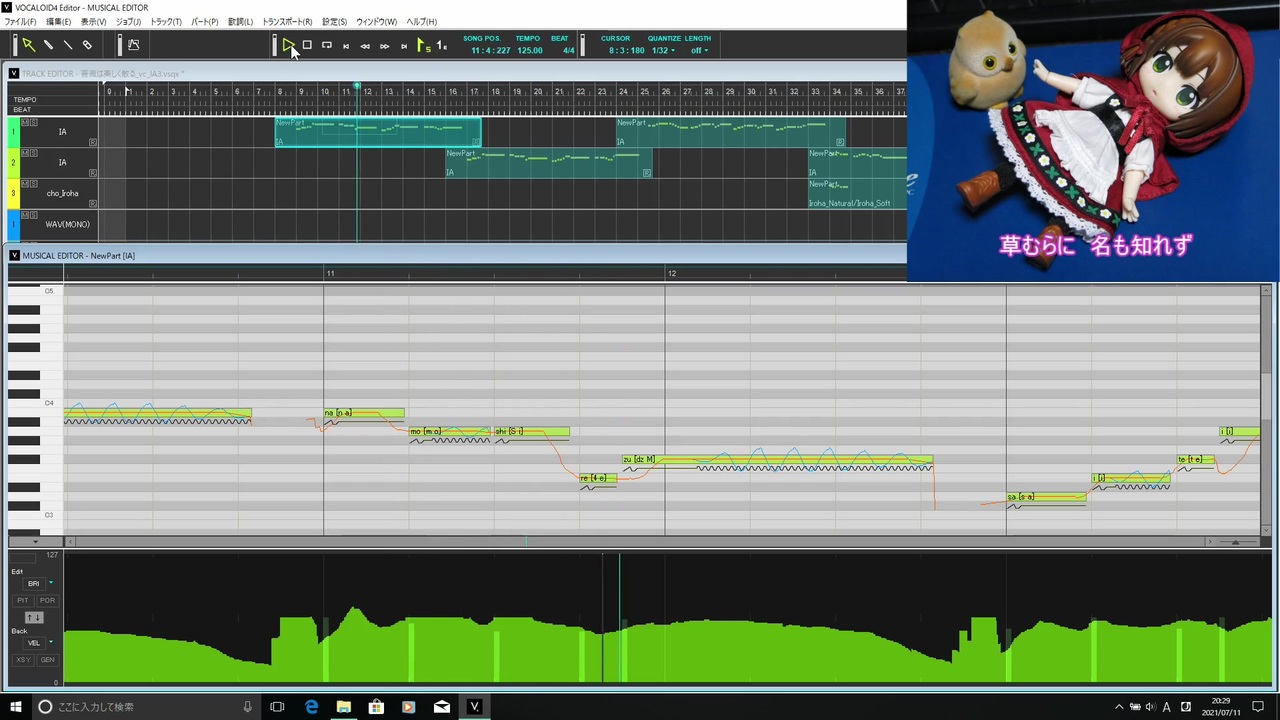
Task: Click the PIT parameter button
Action: tap(23, 600)
